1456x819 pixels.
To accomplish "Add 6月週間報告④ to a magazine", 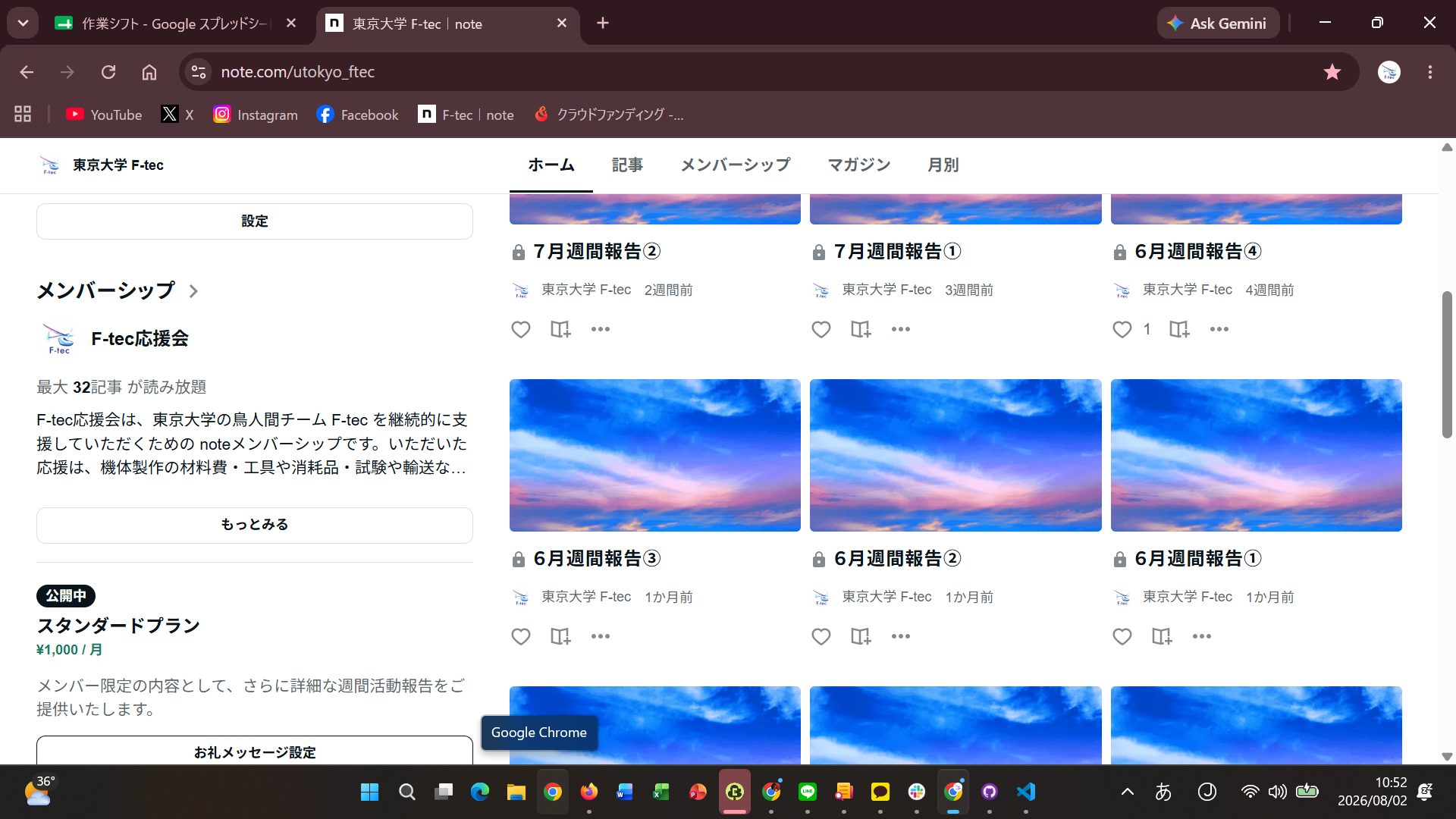I will coord(1179,329).
